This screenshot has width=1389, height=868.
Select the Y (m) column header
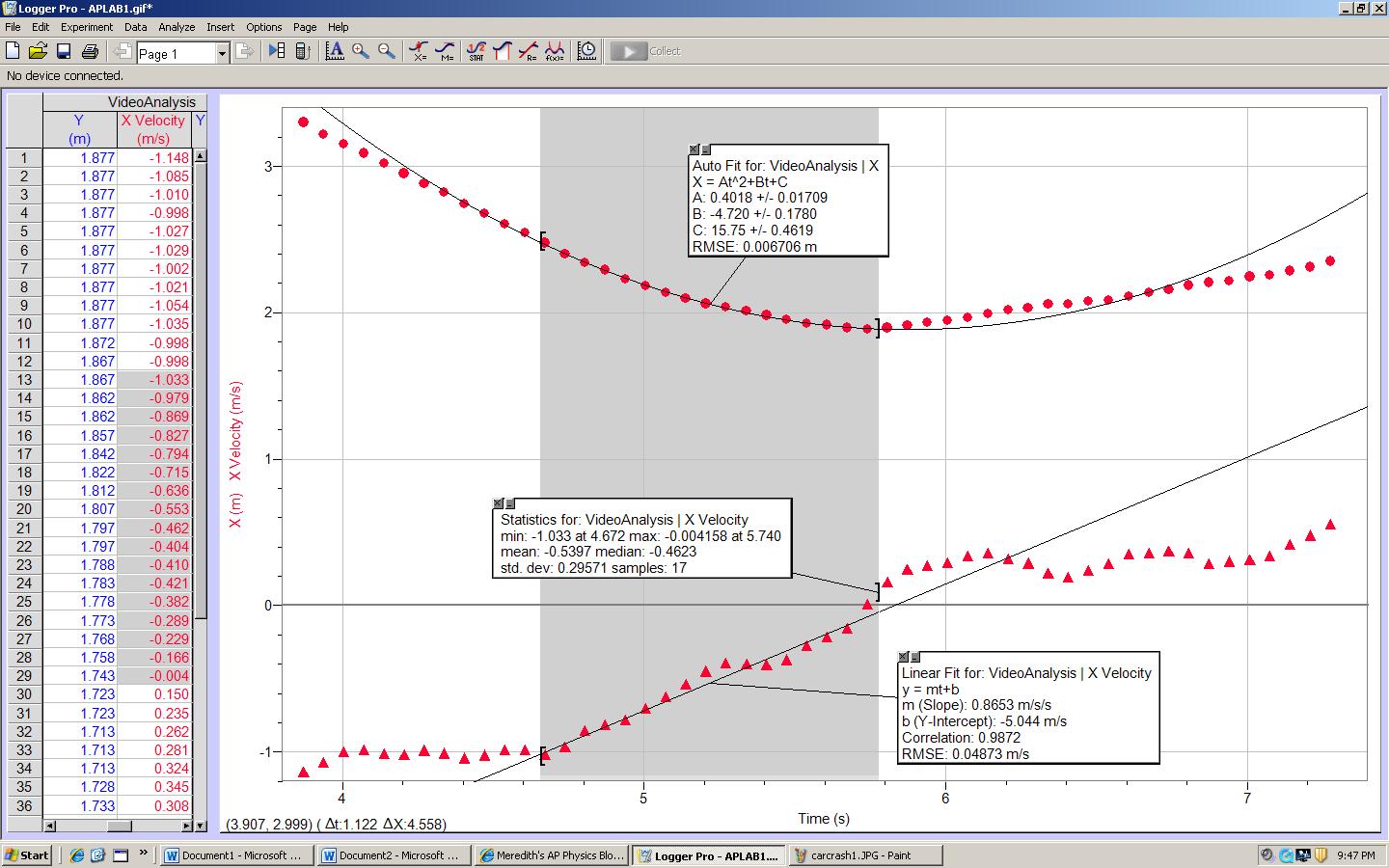(x=79, y=129)
